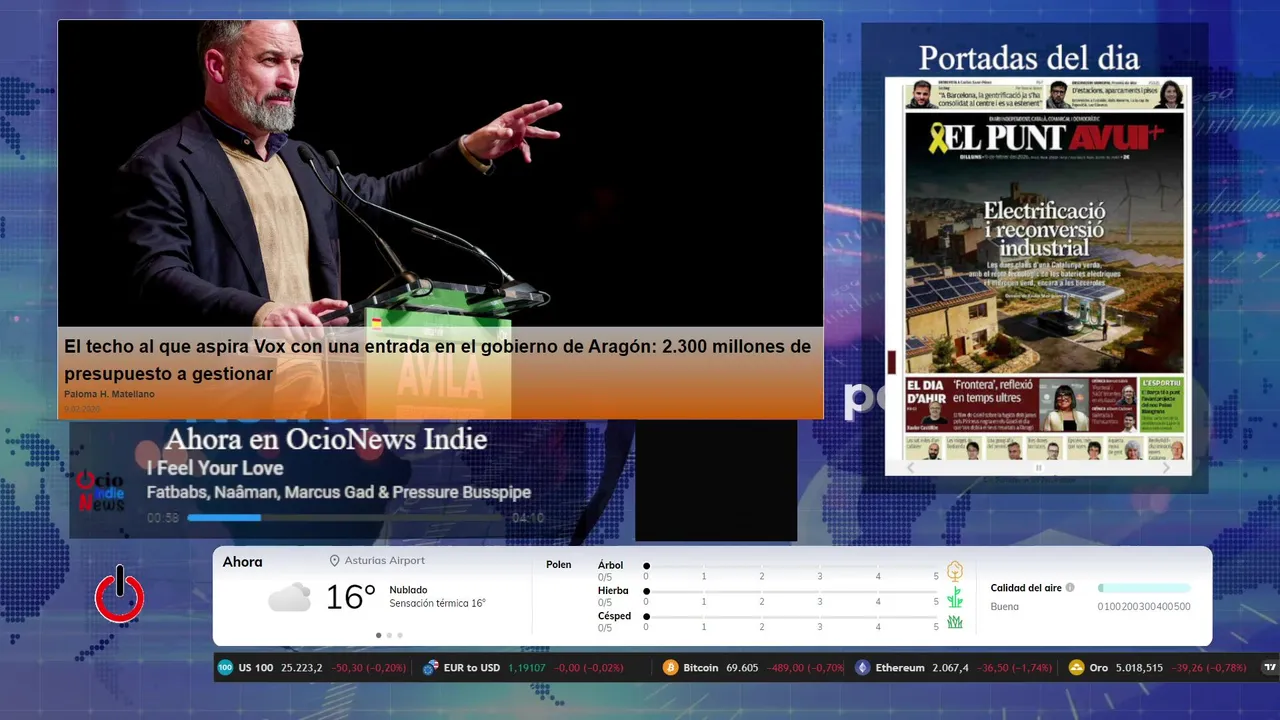This screenshot has height=720, width=1280.
Task: Click the 16° temperature reading
Action: (x=350, y=598)
